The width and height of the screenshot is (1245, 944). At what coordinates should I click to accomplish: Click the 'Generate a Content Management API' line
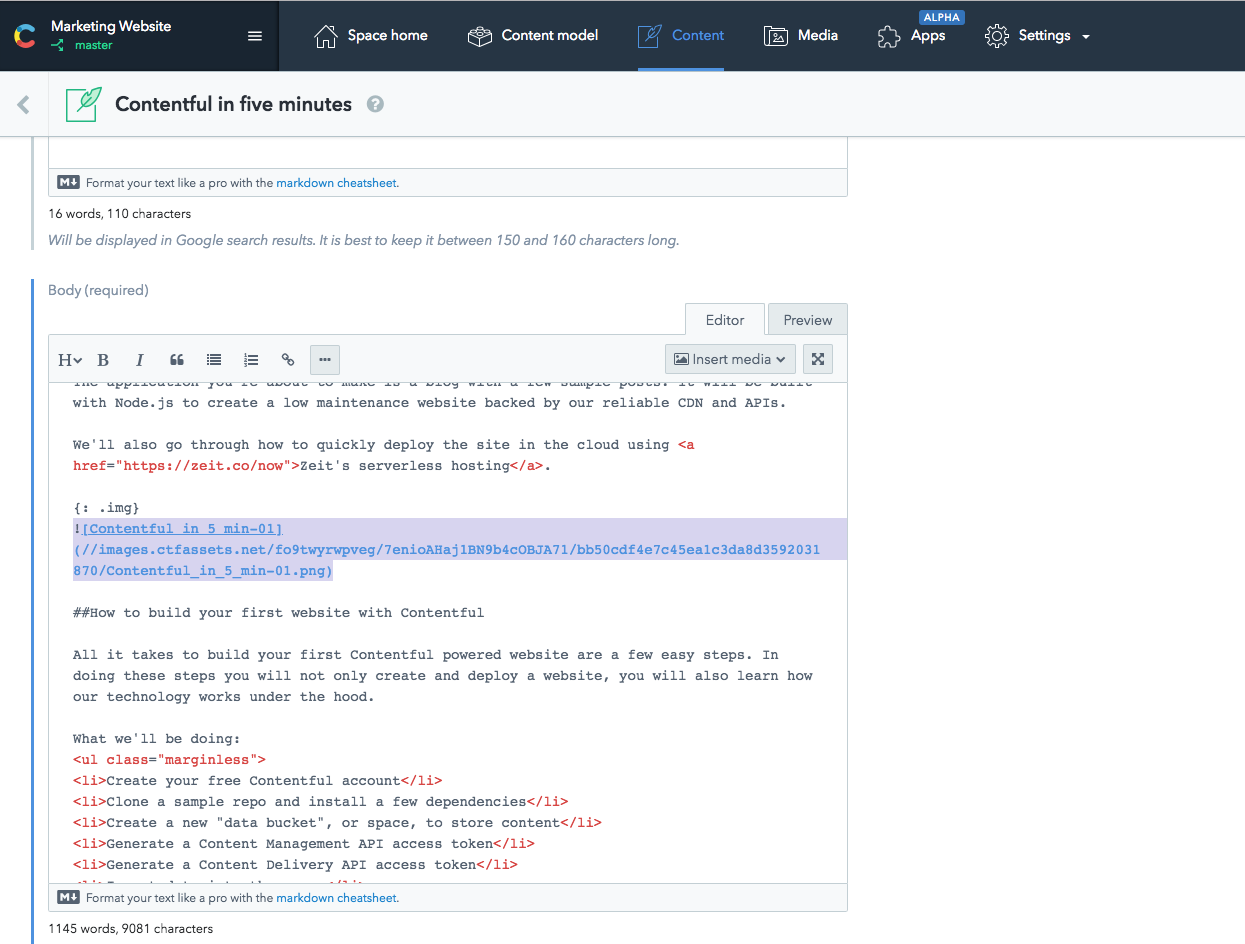[304, 844]
